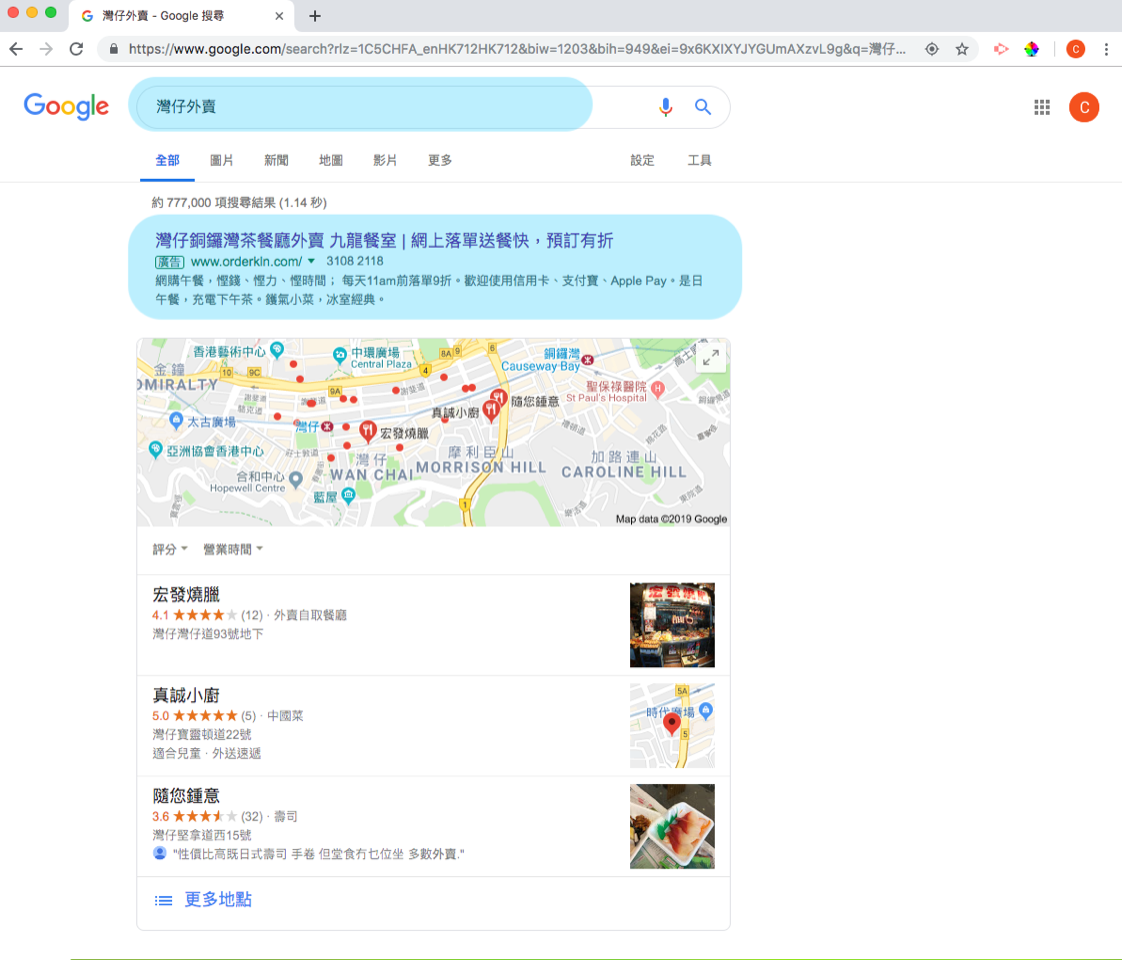The width and height of the screenshot is (1122, 960).
Task: Click the browser address bar URL
Action: [517, 49]
